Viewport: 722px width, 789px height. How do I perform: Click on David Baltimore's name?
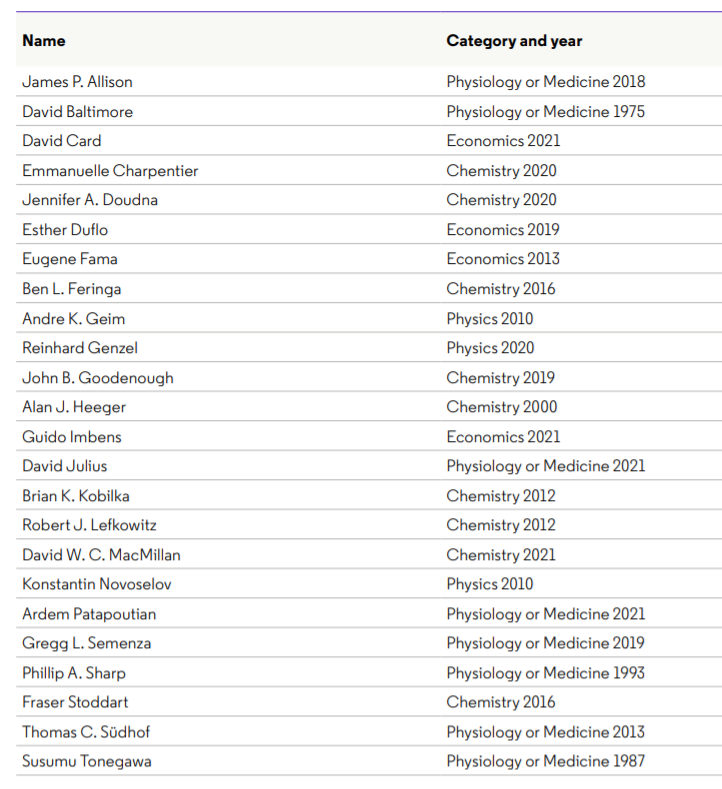(77, 111)
